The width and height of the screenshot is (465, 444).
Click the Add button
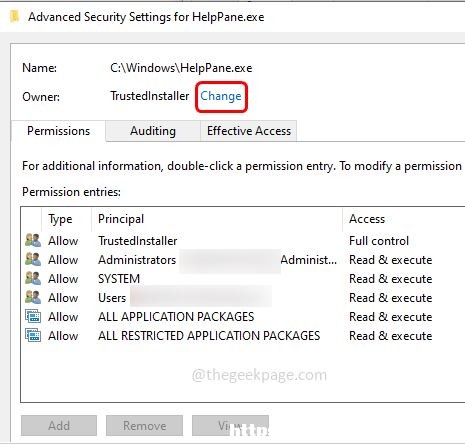[59, 426]
